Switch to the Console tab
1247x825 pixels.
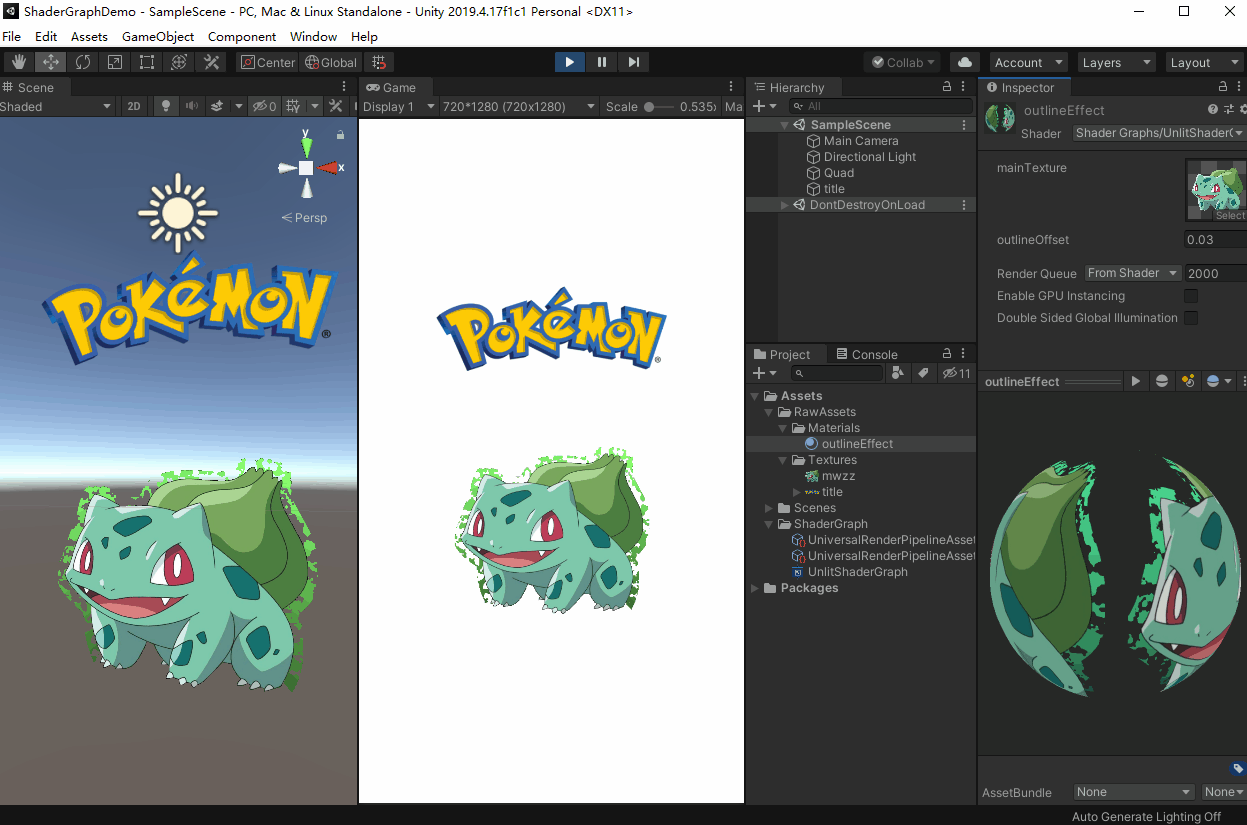pyautogui.click(x=866, y=354)
